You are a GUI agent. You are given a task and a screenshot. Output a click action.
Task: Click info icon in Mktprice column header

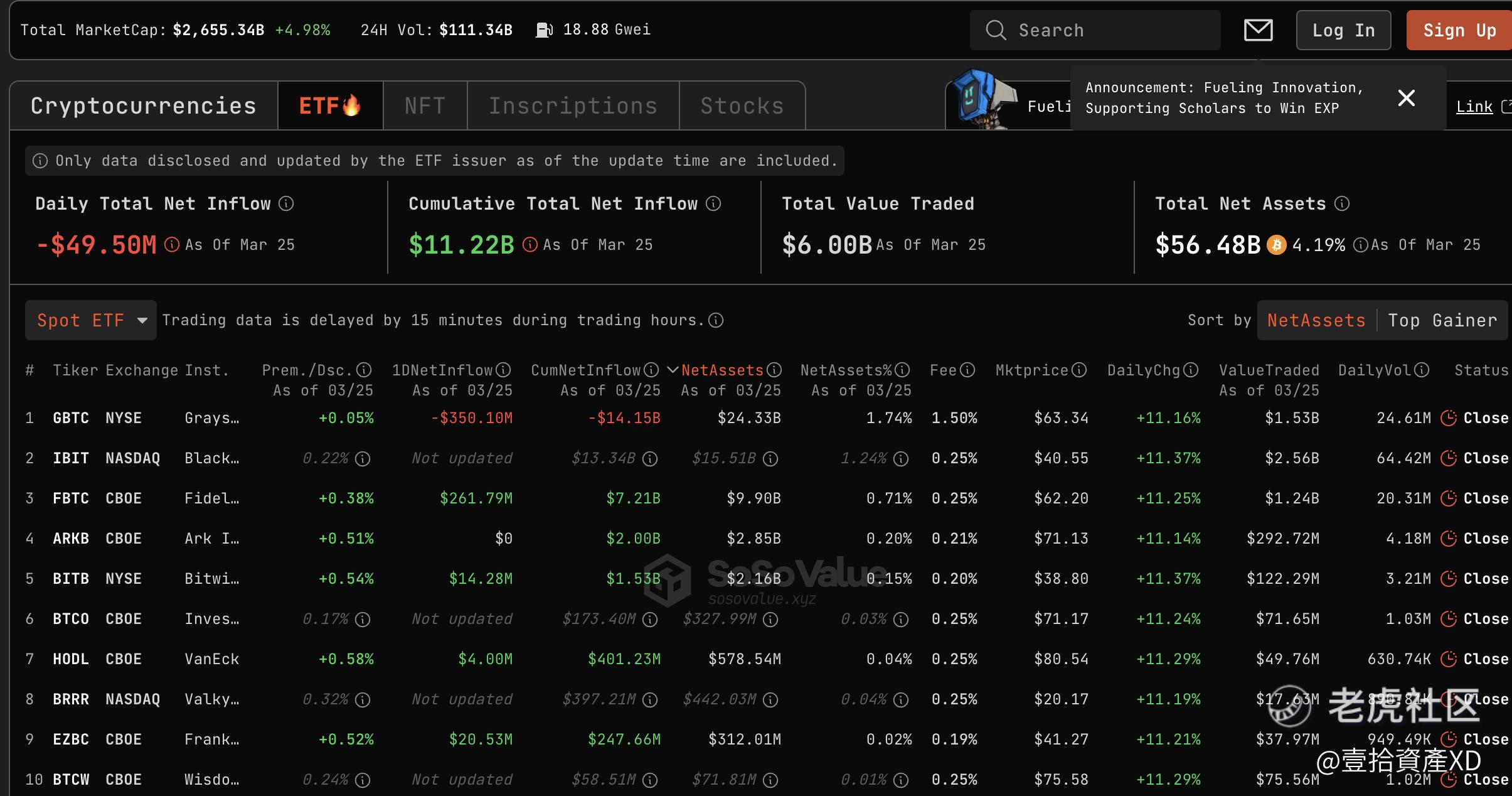pos(1079,370)
